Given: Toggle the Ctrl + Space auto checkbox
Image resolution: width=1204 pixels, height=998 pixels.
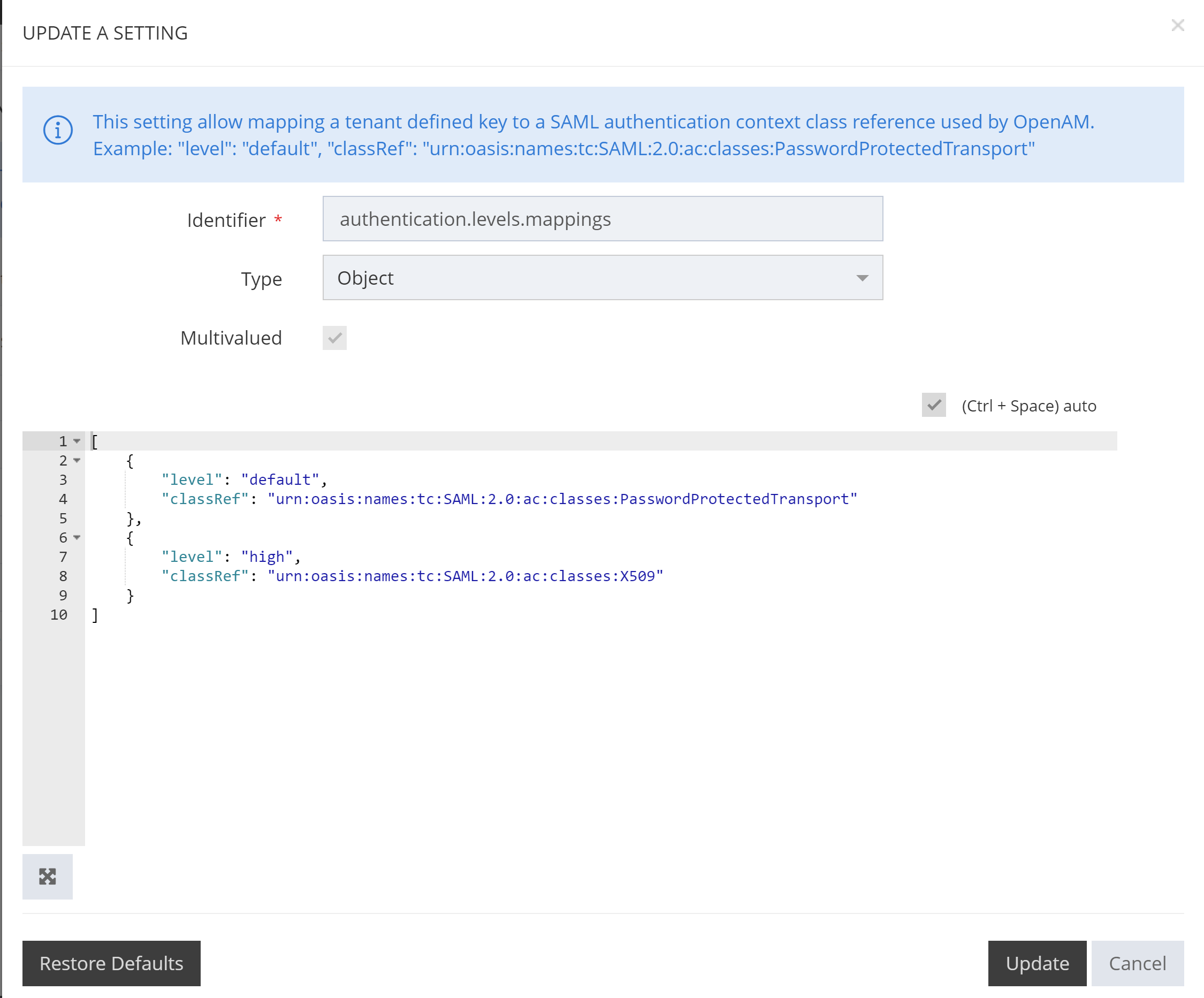Looking at the screenshot, I should [x=933, y=405].
